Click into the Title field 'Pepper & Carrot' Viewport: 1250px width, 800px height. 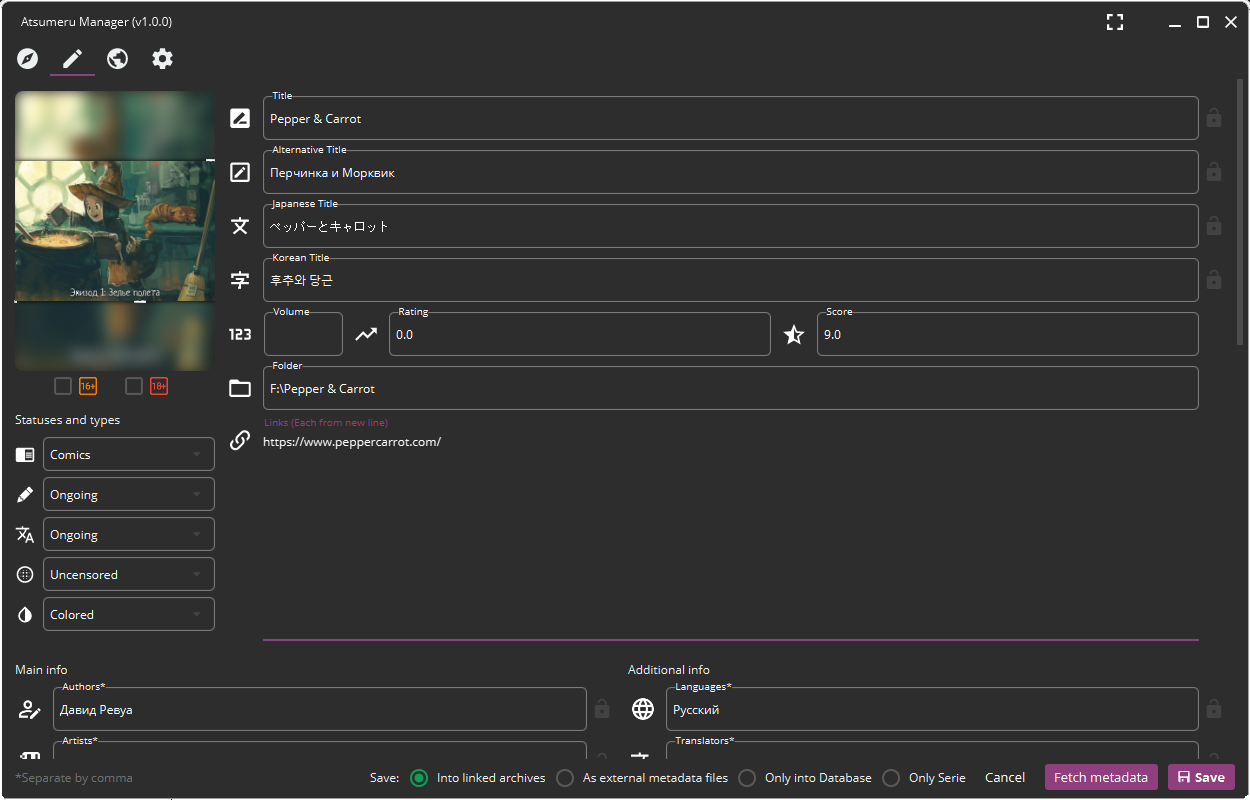point(731,118)
